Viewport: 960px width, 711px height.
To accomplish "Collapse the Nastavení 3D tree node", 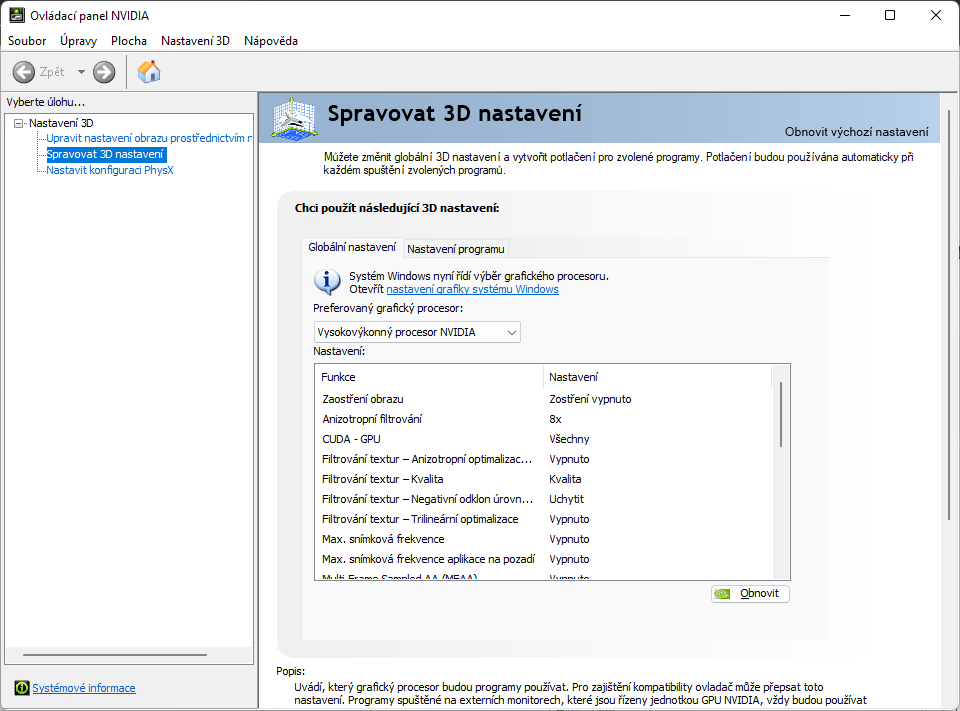I will (18, 123).
